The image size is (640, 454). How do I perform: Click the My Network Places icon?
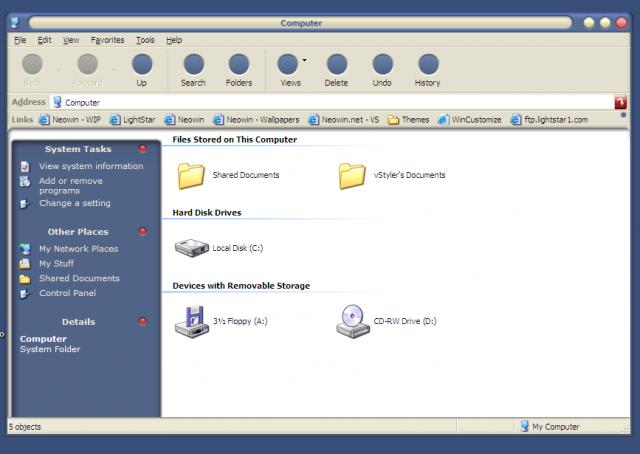point(25,249)
